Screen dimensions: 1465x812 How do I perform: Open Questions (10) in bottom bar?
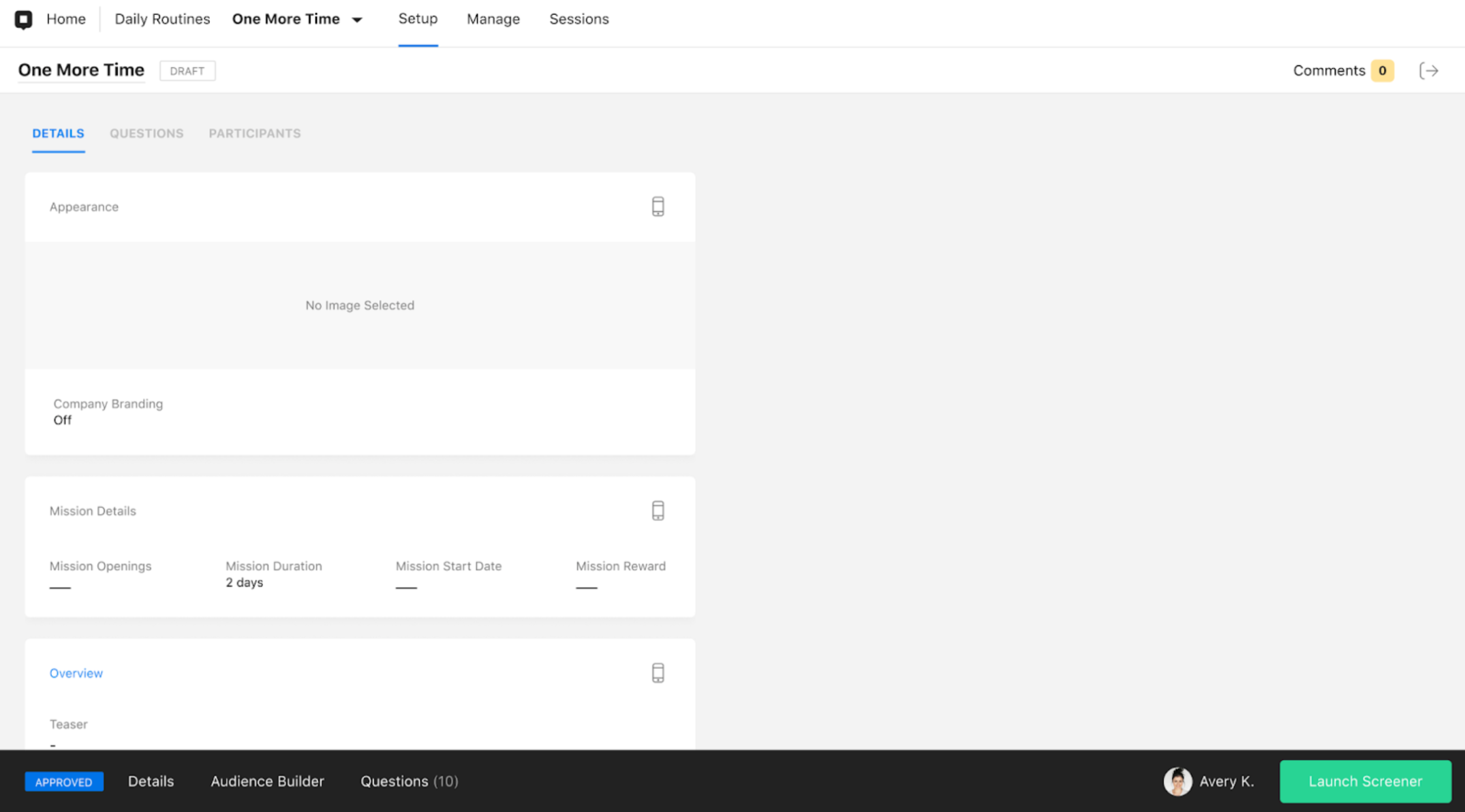[x=409, y=781]
